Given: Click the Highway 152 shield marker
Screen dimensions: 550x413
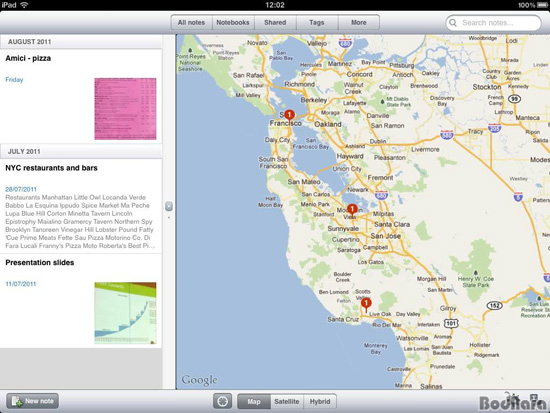Looking at the screenshot, I should pyautogui.click(x=495, y=306).
